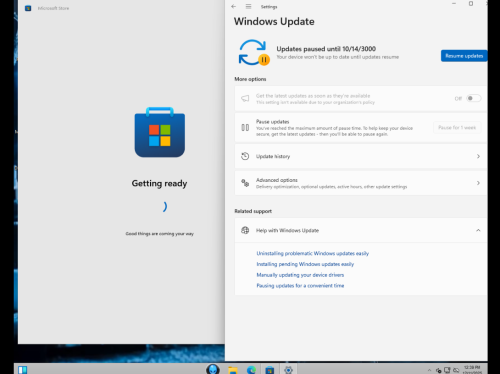Collapse Help with Windows Update section

coord(478,230)
